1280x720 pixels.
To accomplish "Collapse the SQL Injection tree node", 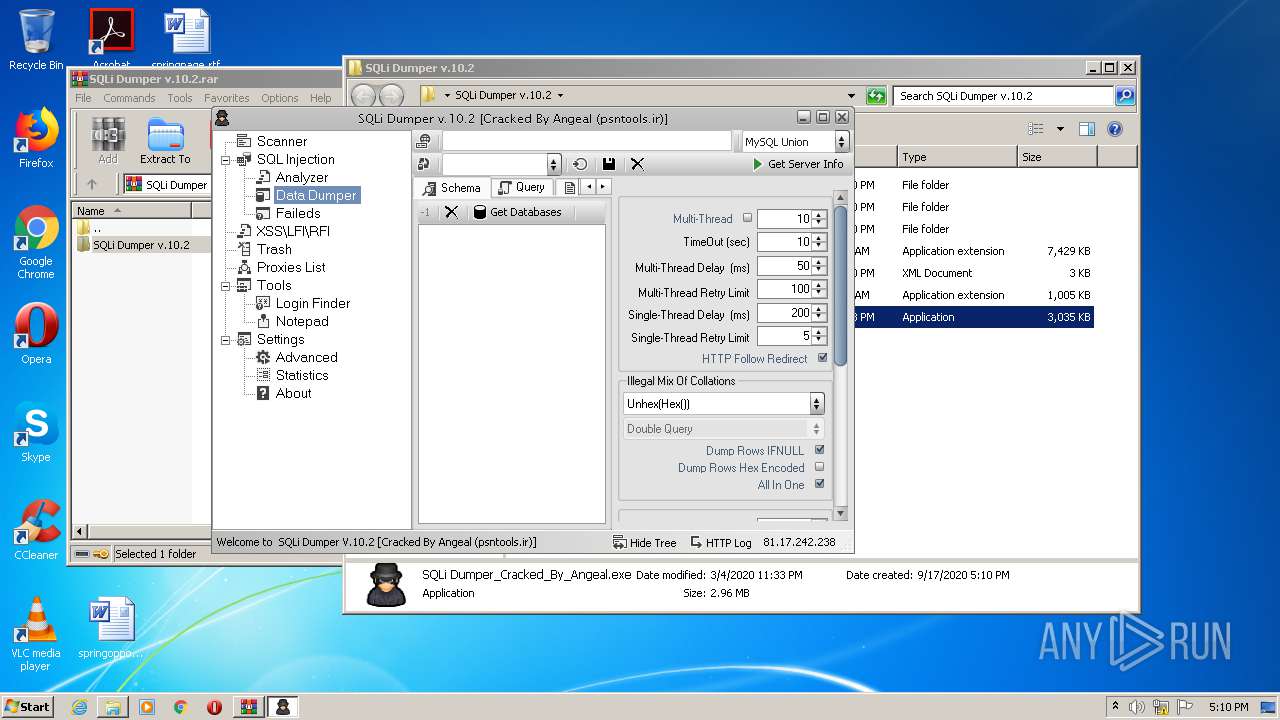I will [226, 160].
